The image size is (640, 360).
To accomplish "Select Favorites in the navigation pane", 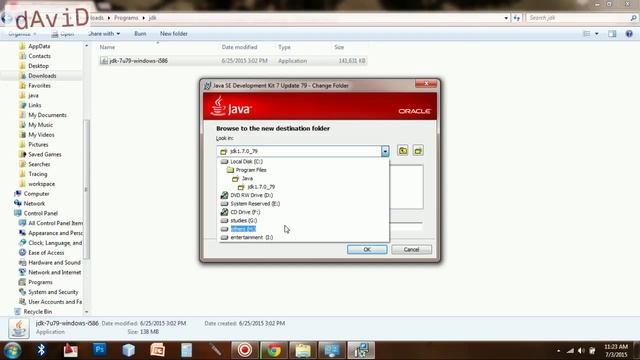I will click(39, 86).
